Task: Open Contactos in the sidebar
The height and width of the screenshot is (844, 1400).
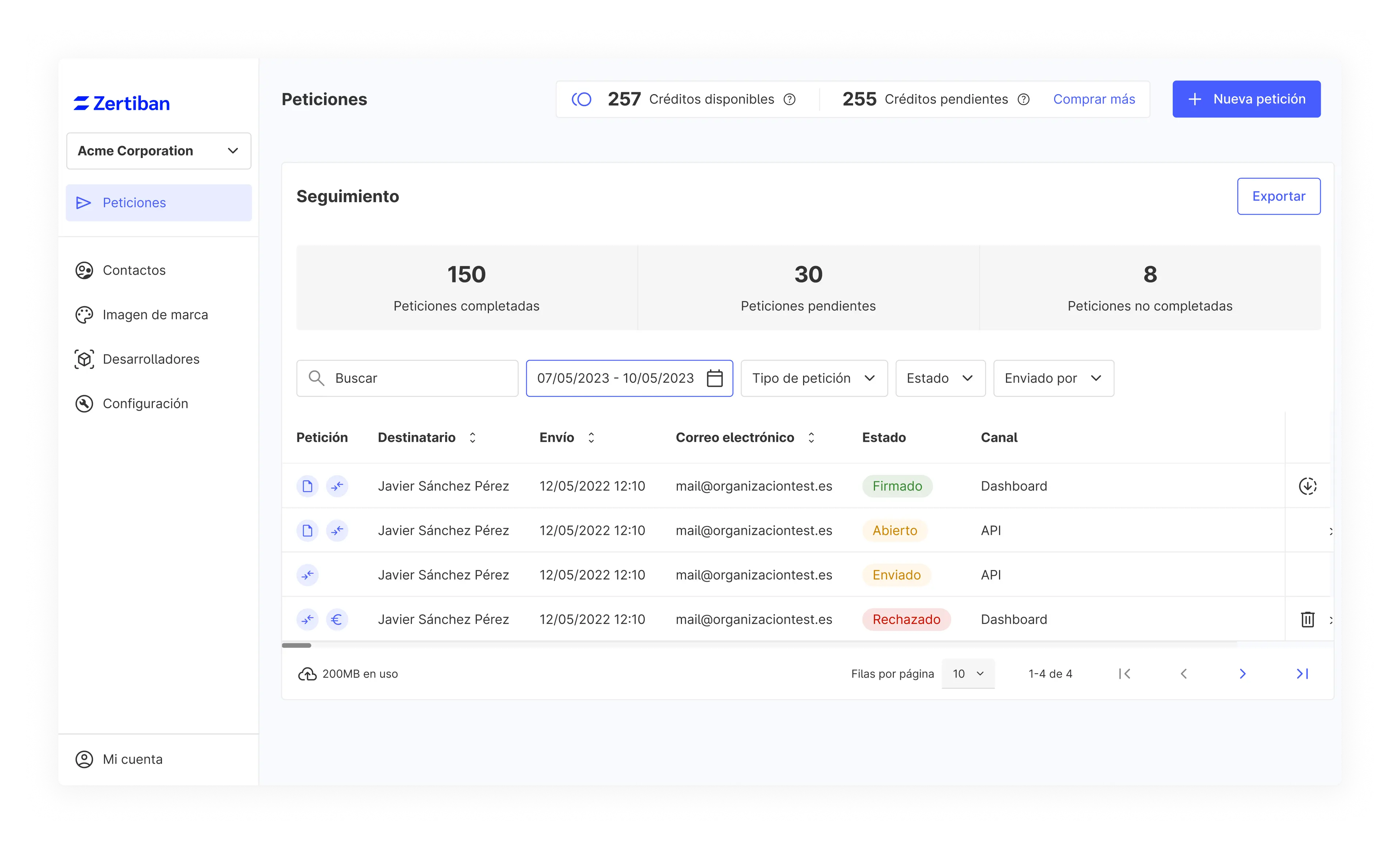Action: [134, 270]
